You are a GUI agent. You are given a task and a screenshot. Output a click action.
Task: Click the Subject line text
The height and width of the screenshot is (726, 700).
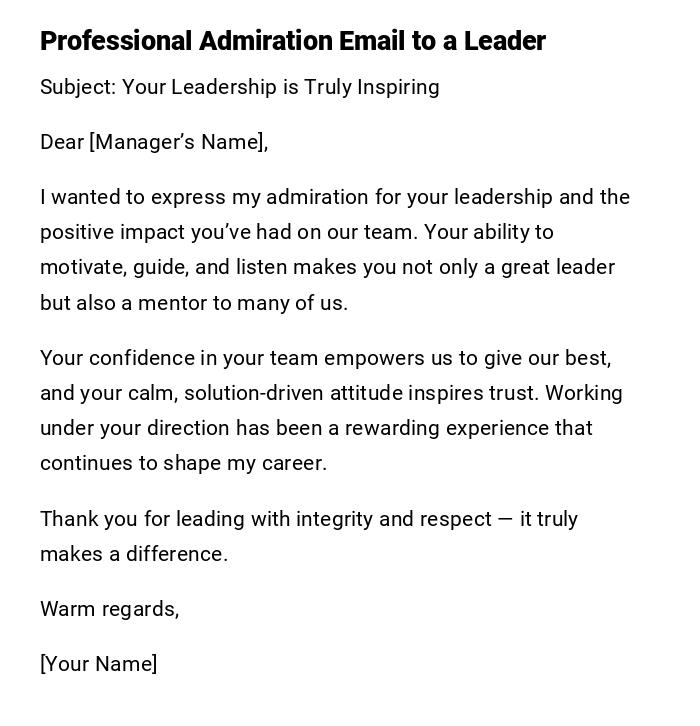(x=239, y=87)
